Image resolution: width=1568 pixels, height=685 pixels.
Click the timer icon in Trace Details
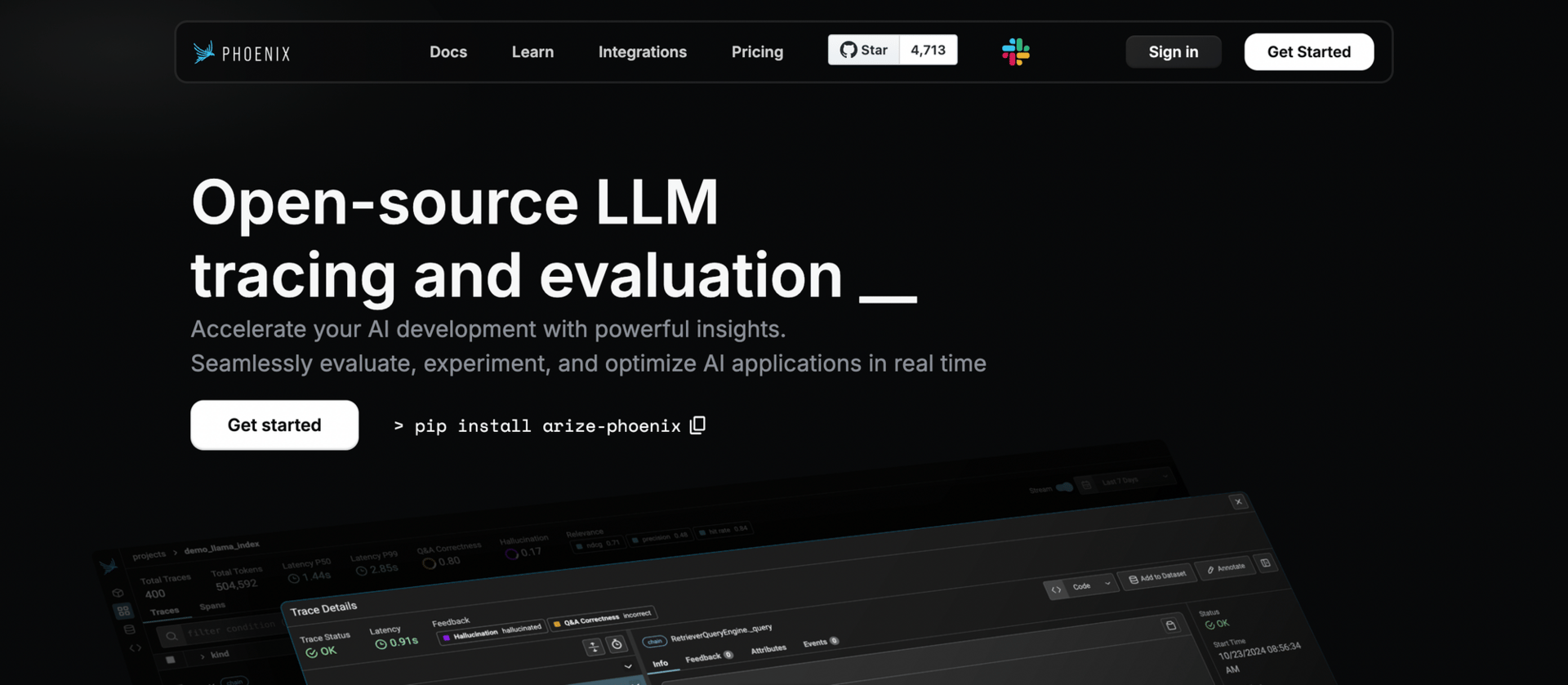click(x=617, y=644)
